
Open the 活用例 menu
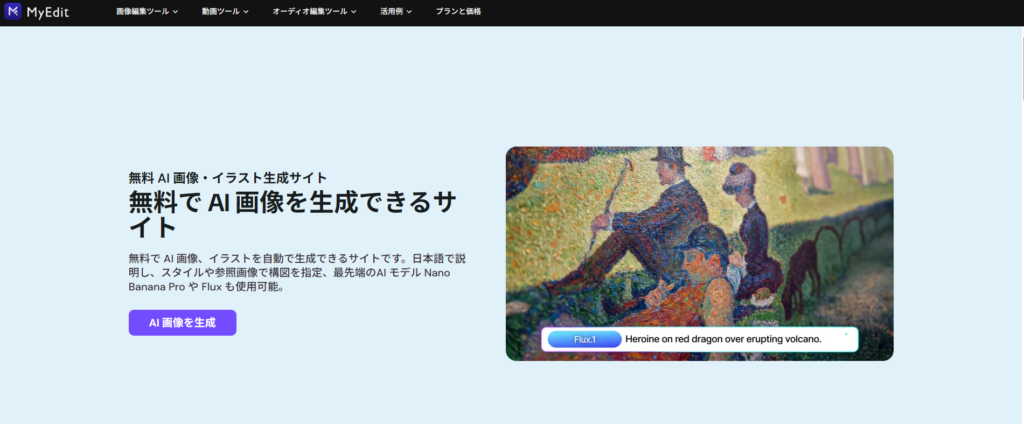coord(393,12)
